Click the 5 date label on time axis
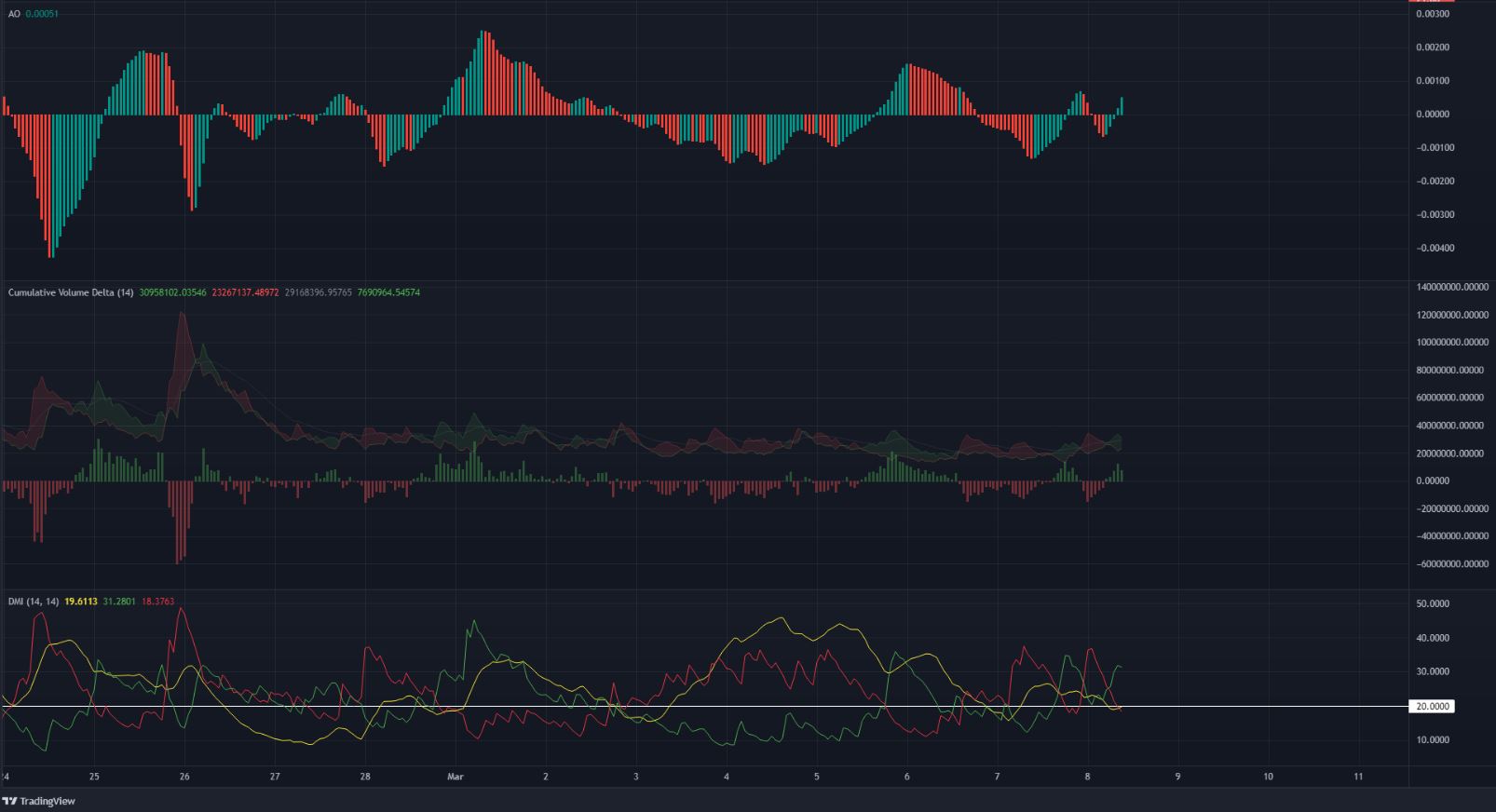The image size is (1496, 812). pos(817,776)
